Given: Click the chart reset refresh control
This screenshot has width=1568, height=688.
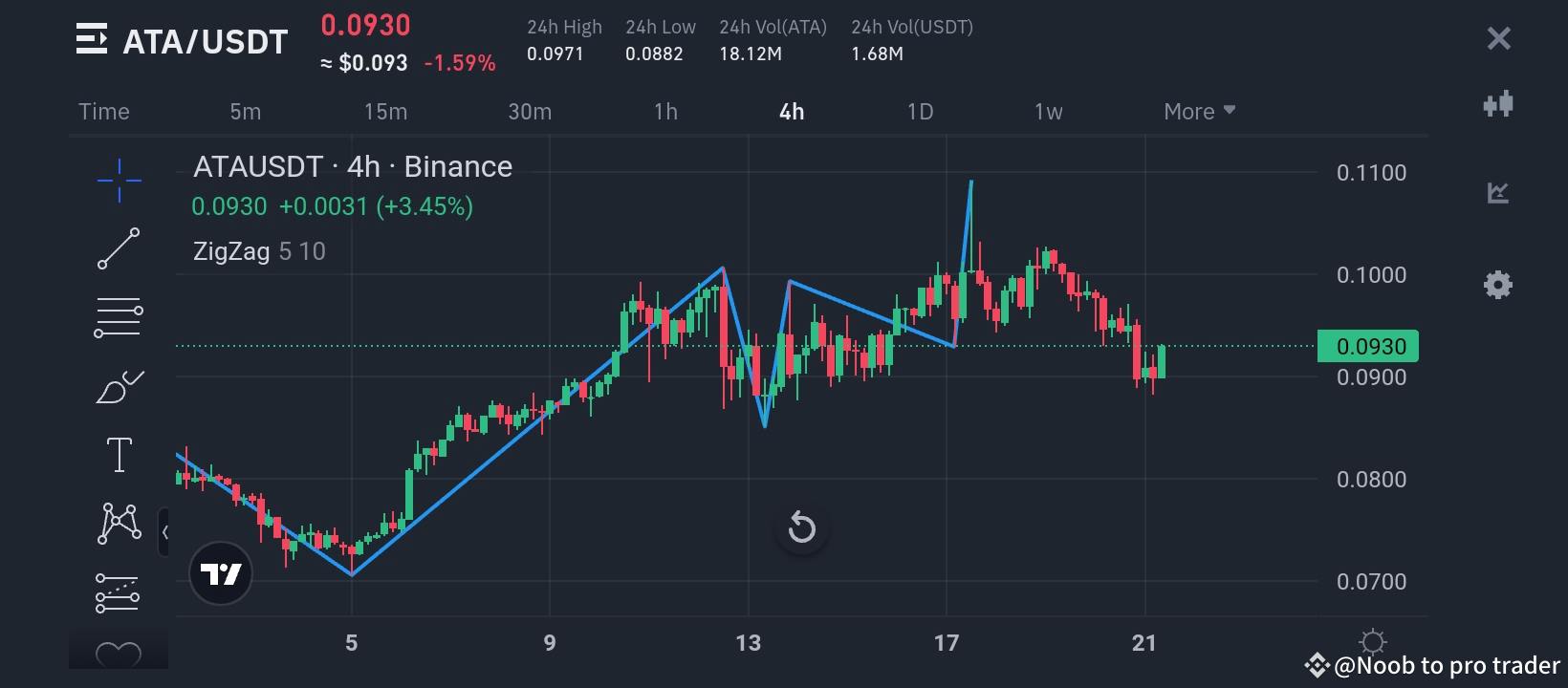Looking at the screenshot, I should coord(801,527).
